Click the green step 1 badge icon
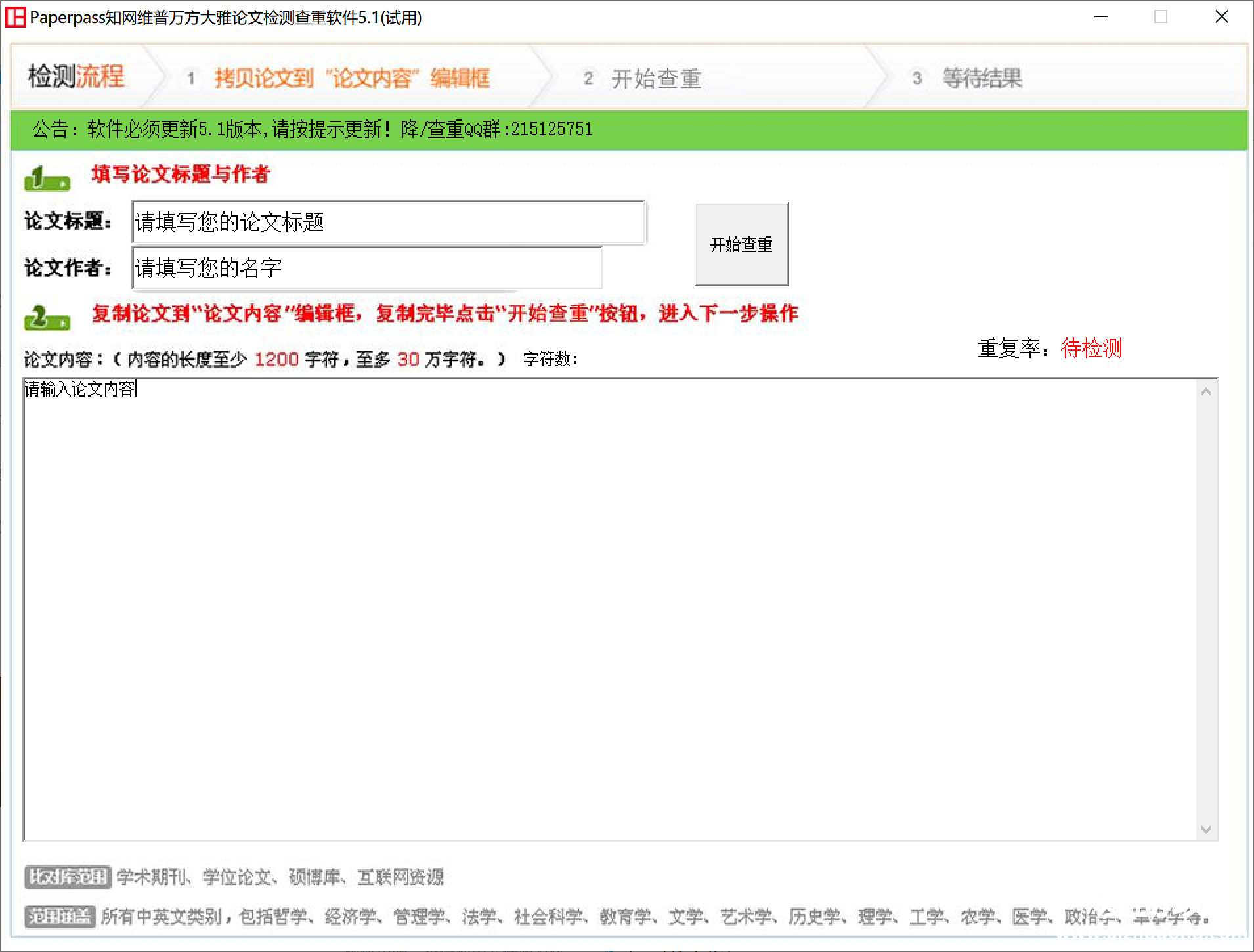1254x952 pixels. (47, 178)
